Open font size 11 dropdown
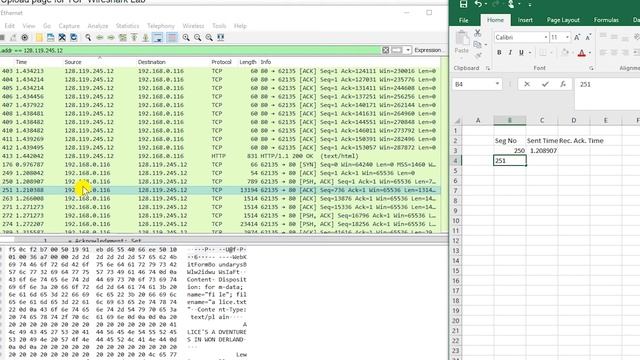Image resolution: width=640 pixels, height=360 pixels. pyautogui.click(x=567, y=37)
